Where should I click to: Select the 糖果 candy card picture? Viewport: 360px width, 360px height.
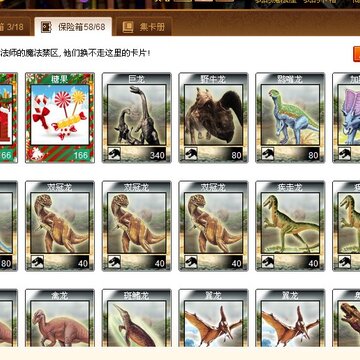point(60,115)
